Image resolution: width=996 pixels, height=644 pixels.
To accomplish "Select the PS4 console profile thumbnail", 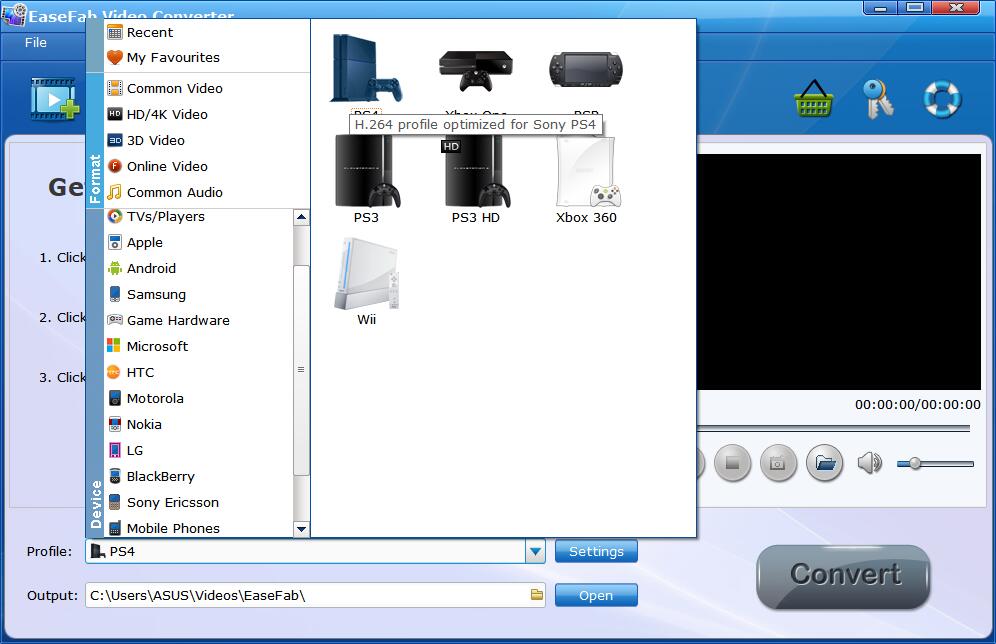I will pos(367,69).
